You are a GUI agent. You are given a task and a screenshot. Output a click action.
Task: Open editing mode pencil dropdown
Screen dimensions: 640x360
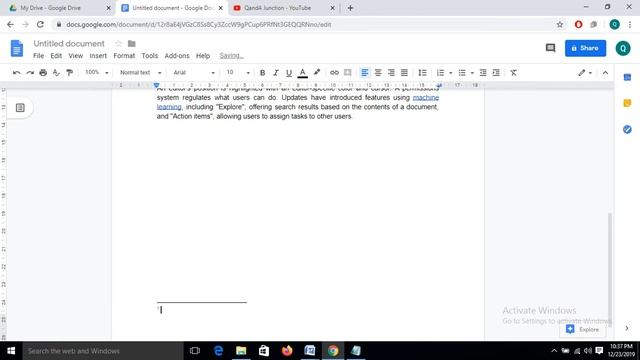(585, 73)
